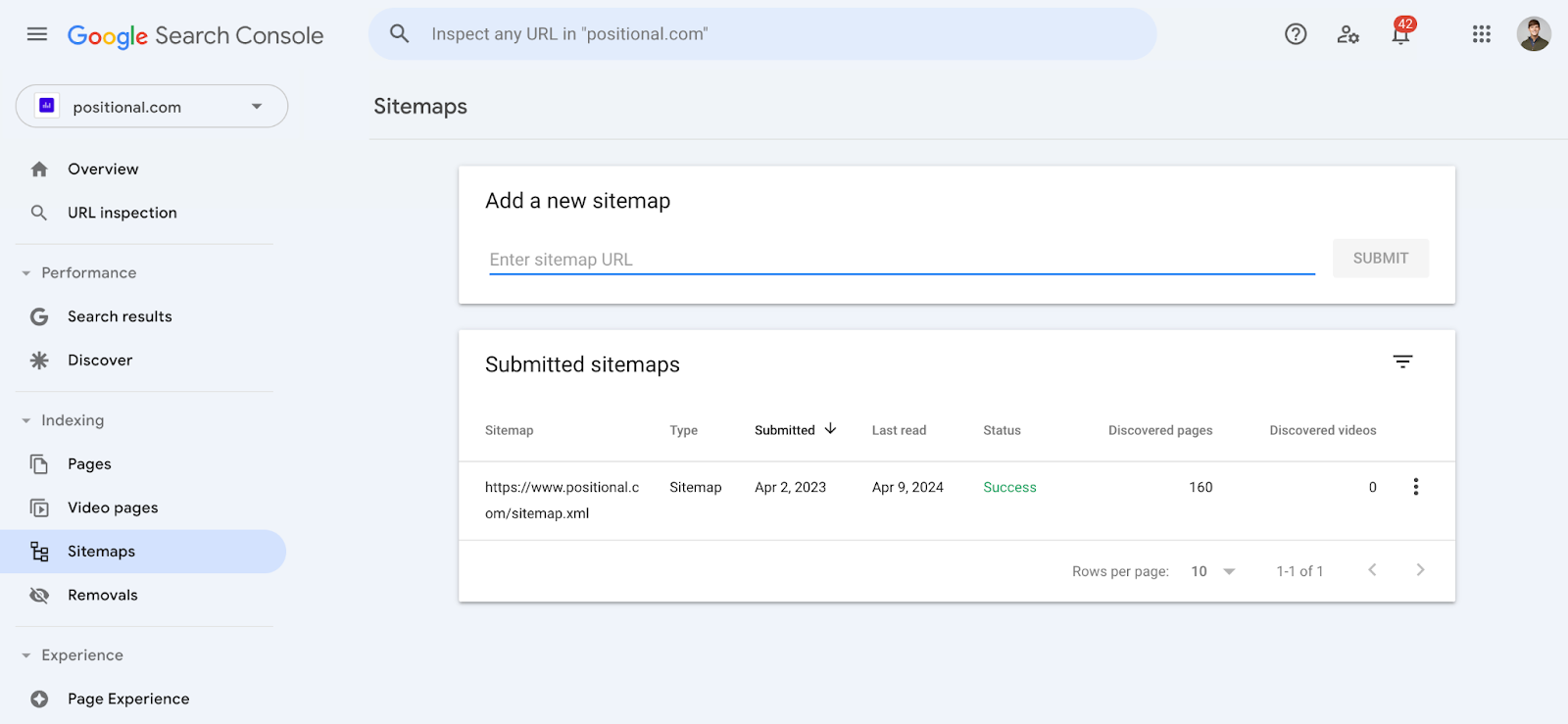Collapse the Experience section
Viewport: 1568px width, 724px height.
click(26, 655)
